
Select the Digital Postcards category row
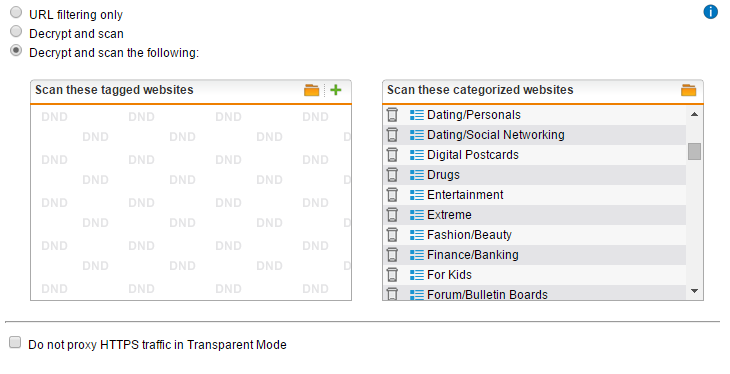(x=534, y=155)
